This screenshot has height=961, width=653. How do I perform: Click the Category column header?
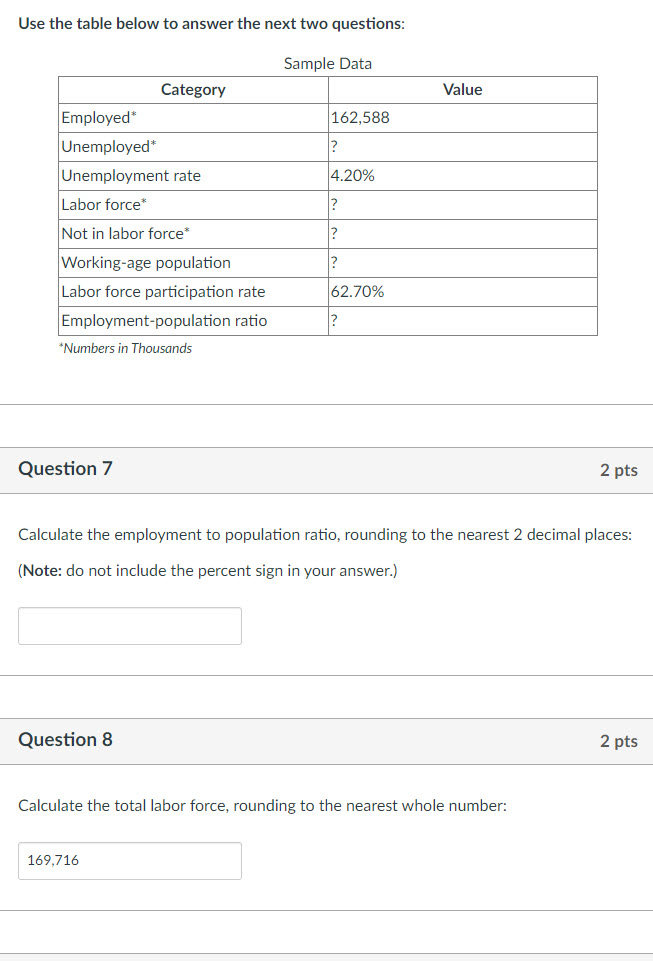click(192, 90)
